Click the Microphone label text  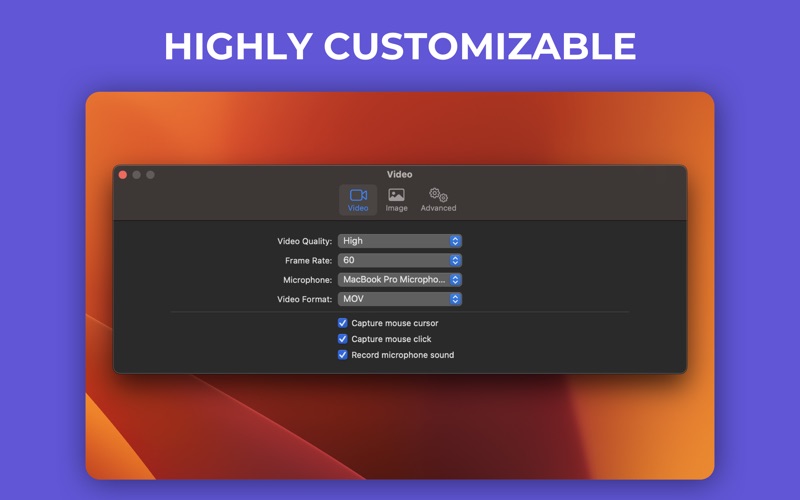pyautogui.click(x=308, y=280)
